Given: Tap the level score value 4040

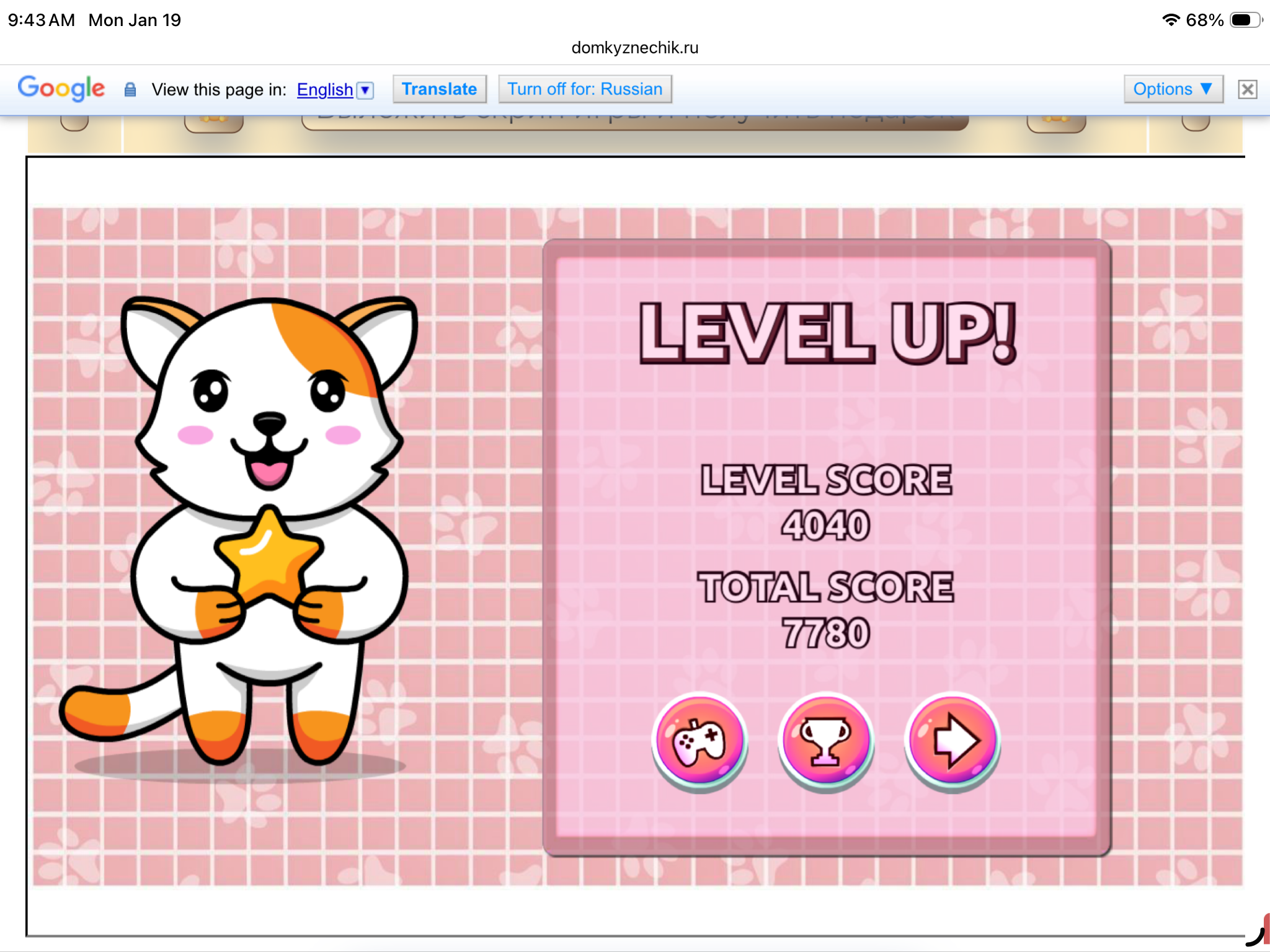Looking at the screenshot, I should (x=825, y=526).
